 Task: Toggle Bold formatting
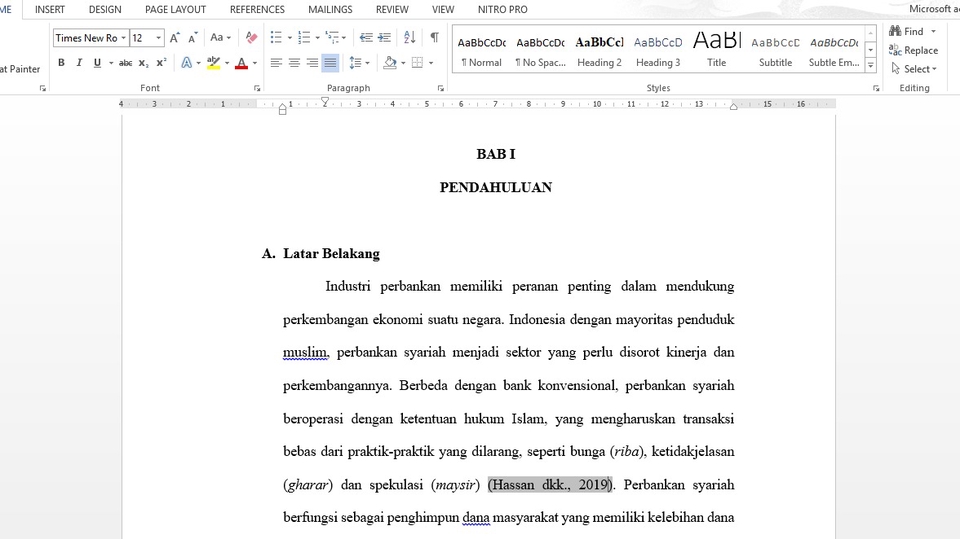[x=61, y=63]
